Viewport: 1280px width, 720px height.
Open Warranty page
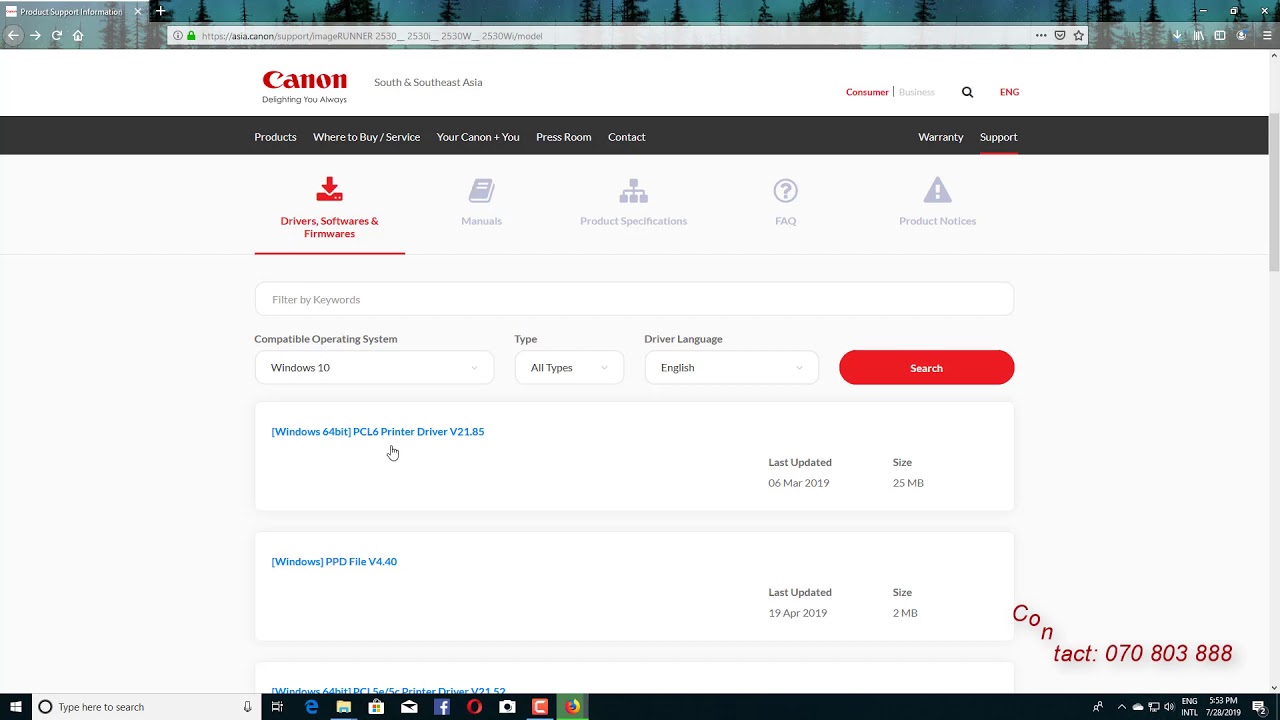tap(940, 137)
